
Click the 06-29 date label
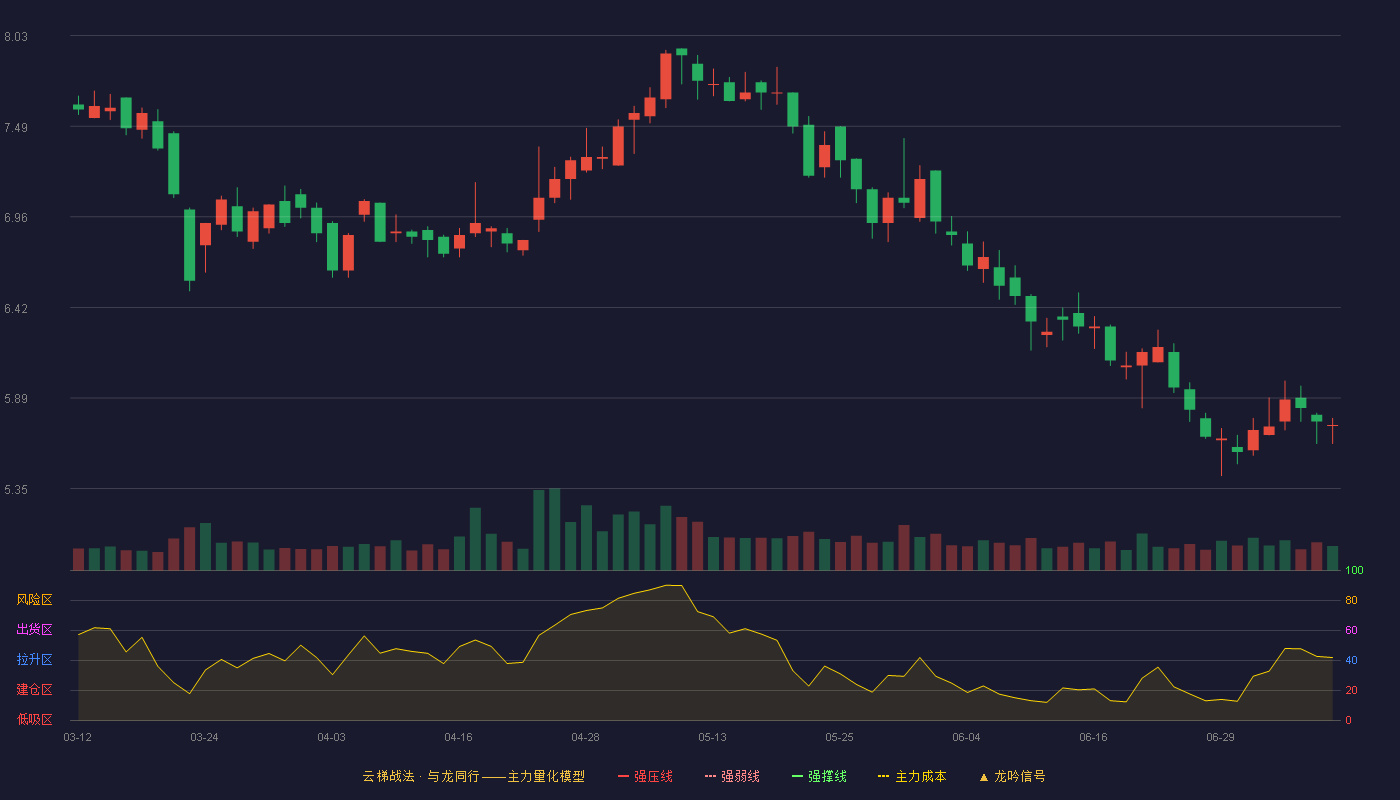coord(1220,737)
